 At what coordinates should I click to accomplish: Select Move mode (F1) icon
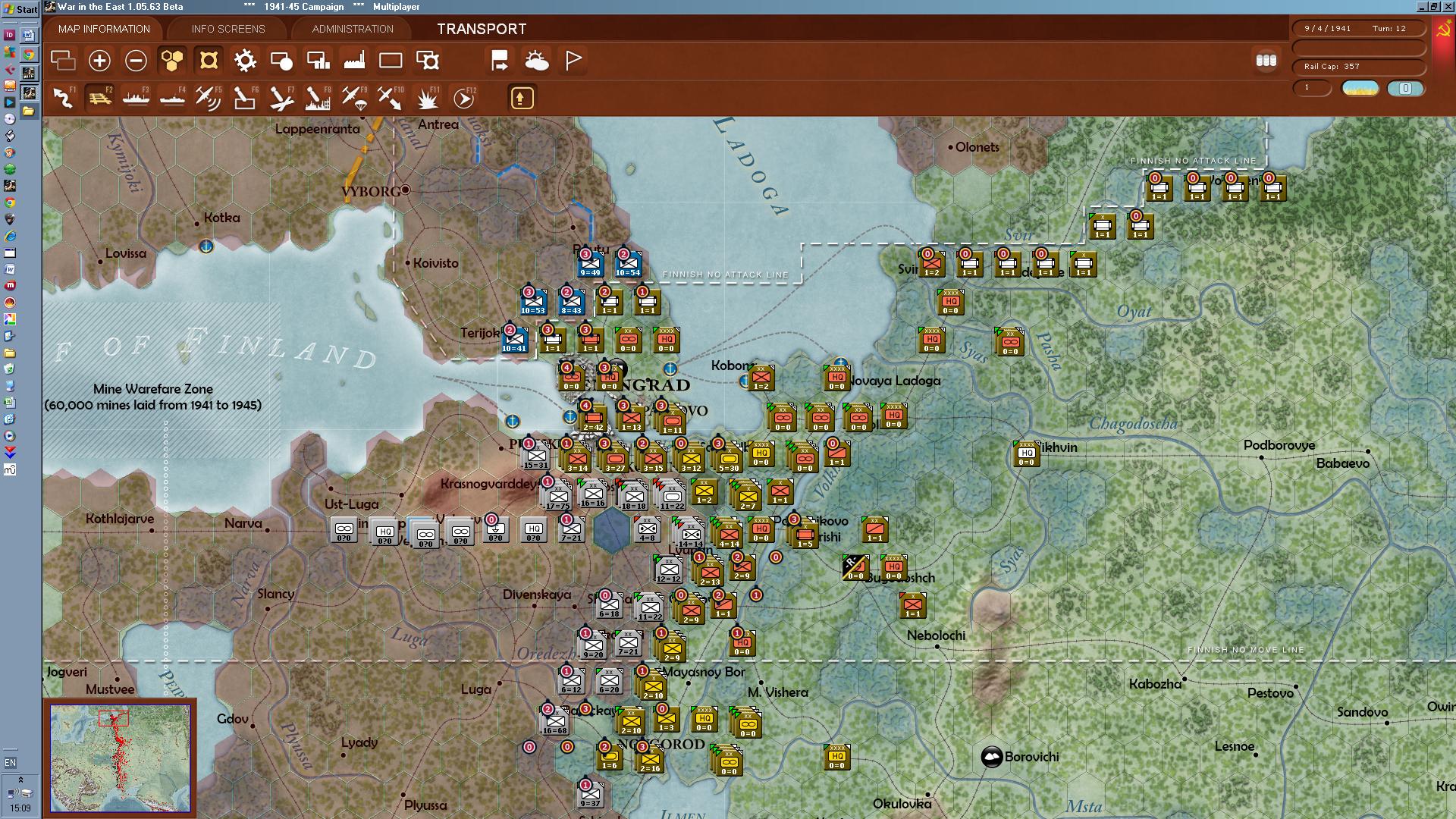click(x=63, y=98)
